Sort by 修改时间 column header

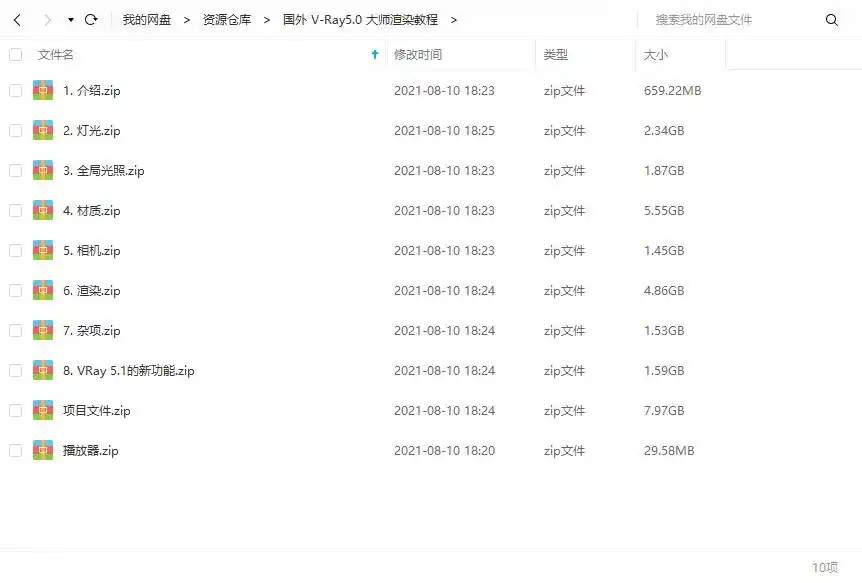[418, 55]
